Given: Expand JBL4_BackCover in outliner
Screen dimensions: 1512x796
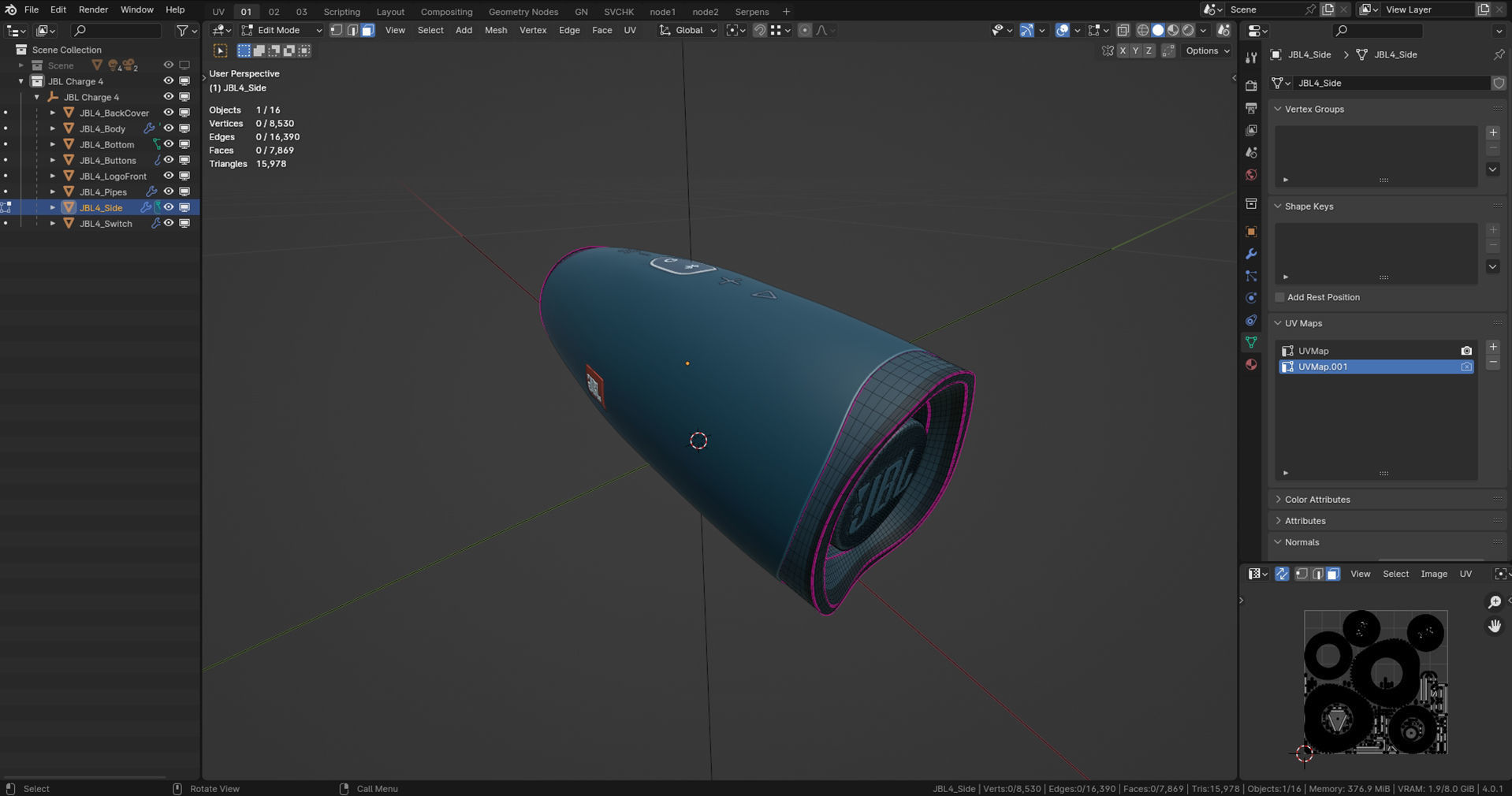Looking at the screenshot, I should click(53, 113).
